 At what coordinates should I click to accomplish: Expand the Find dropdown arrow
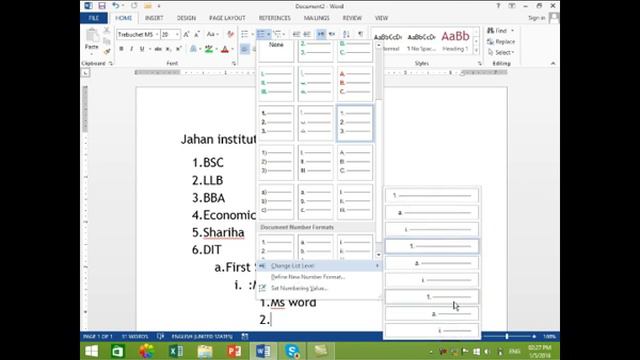tap(512, 31)
